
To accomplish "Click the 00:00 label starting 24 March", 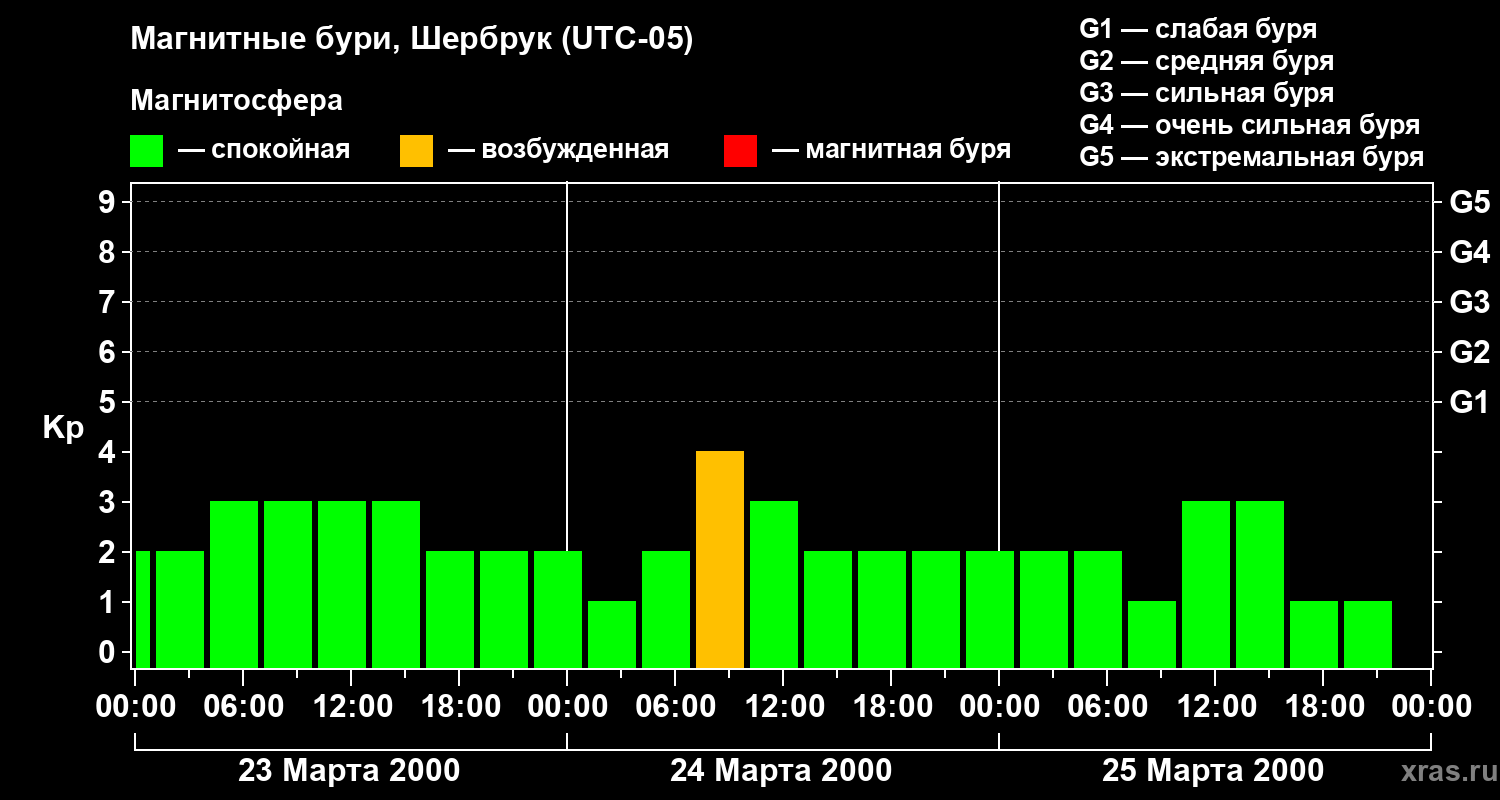I will pyautogui.click(x=567, y=707).
